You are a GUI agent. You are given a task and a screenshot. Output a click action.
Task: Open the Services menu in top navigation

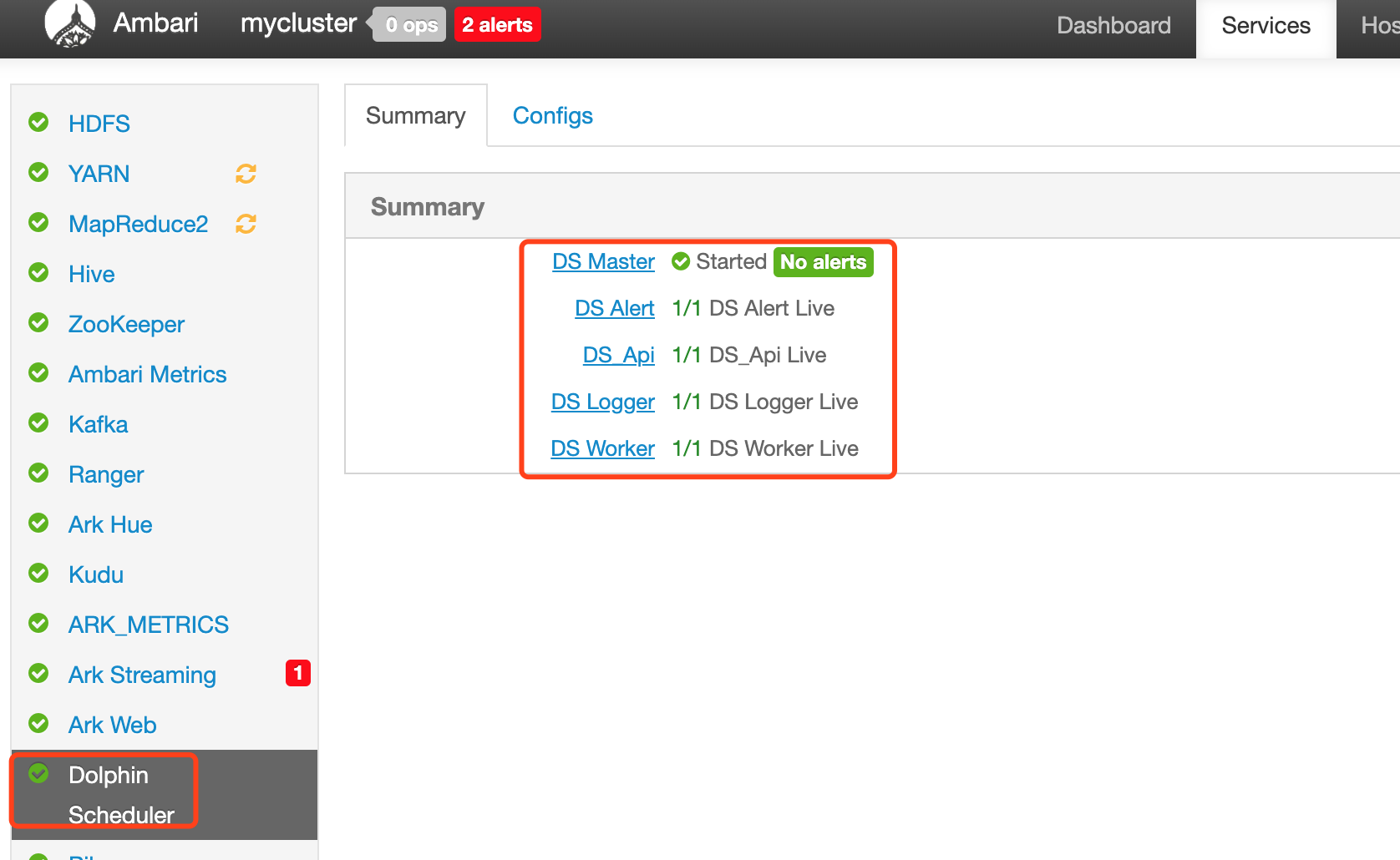pyautogui.click(x=1266, y=26)
